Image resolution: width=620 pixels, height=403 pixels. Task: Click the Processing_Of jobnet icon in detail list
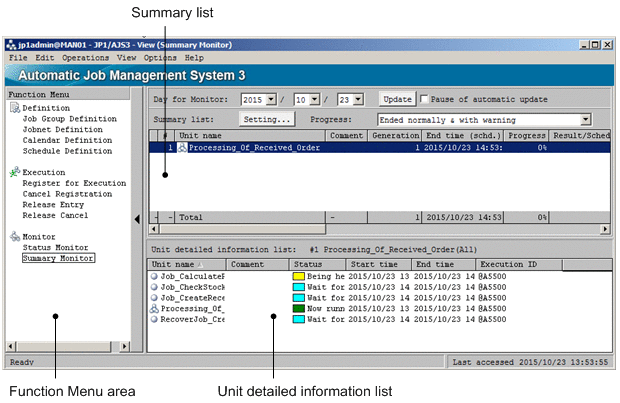click(154, 308)
